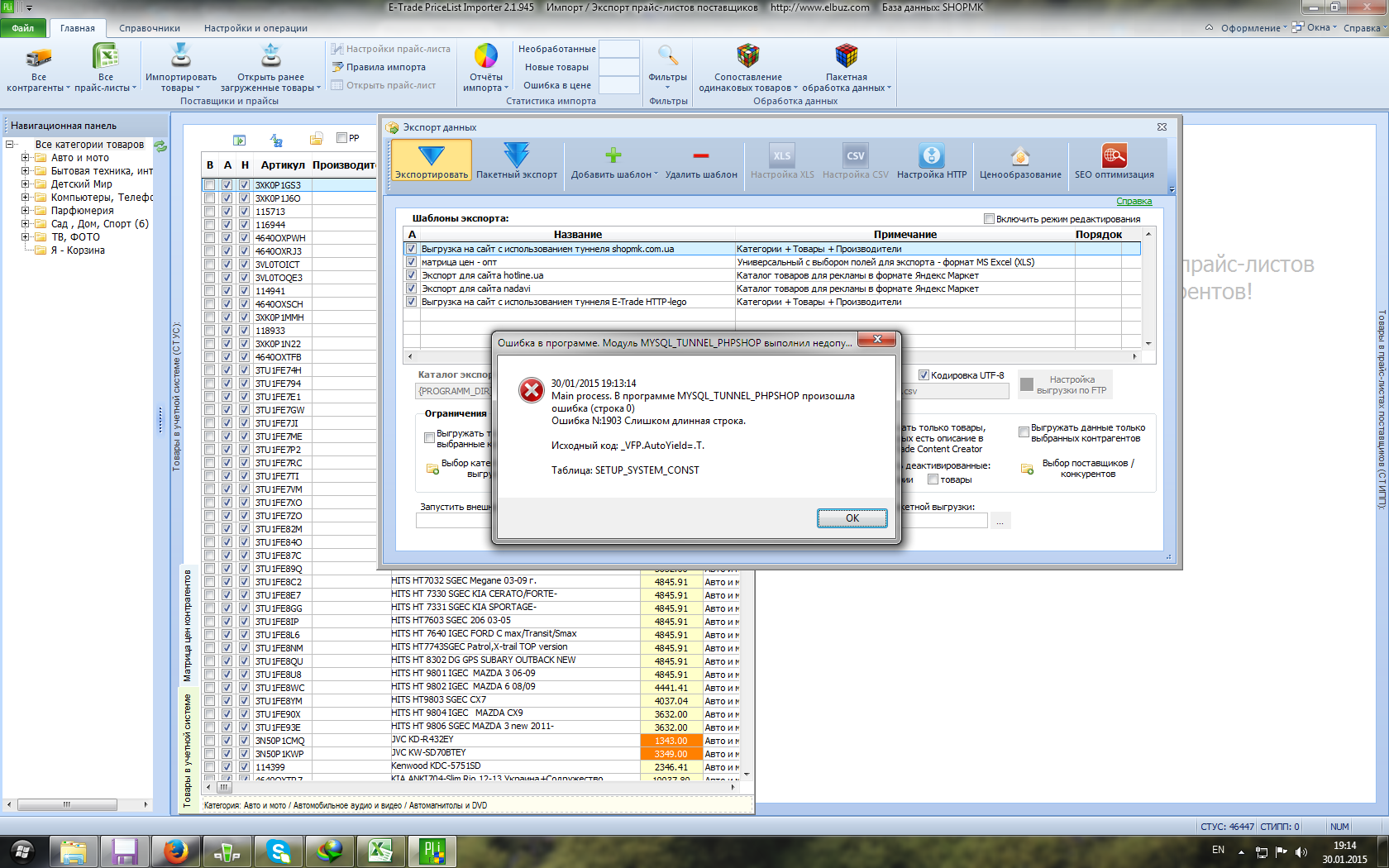This screenshot has height=868, width=1389.
Task: Uncheck the template row 'матрица цен - опт'
Action: [411, 262]
